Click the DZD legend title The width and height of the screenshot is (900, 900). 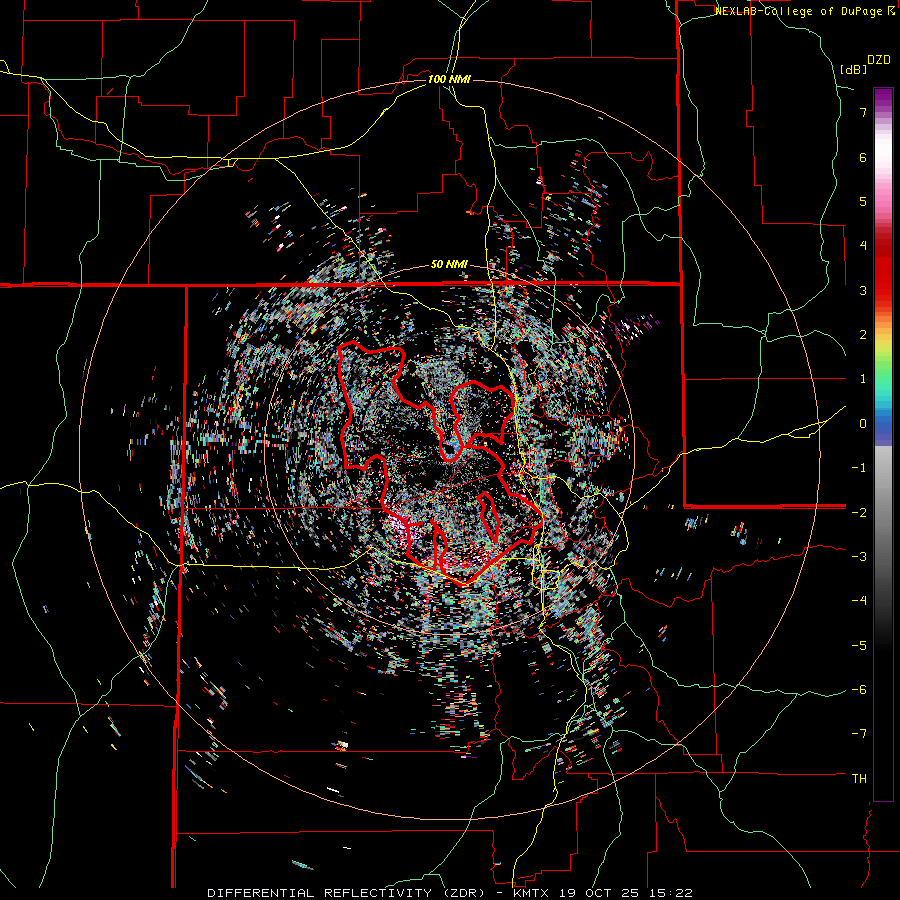[x=879, y=60]
